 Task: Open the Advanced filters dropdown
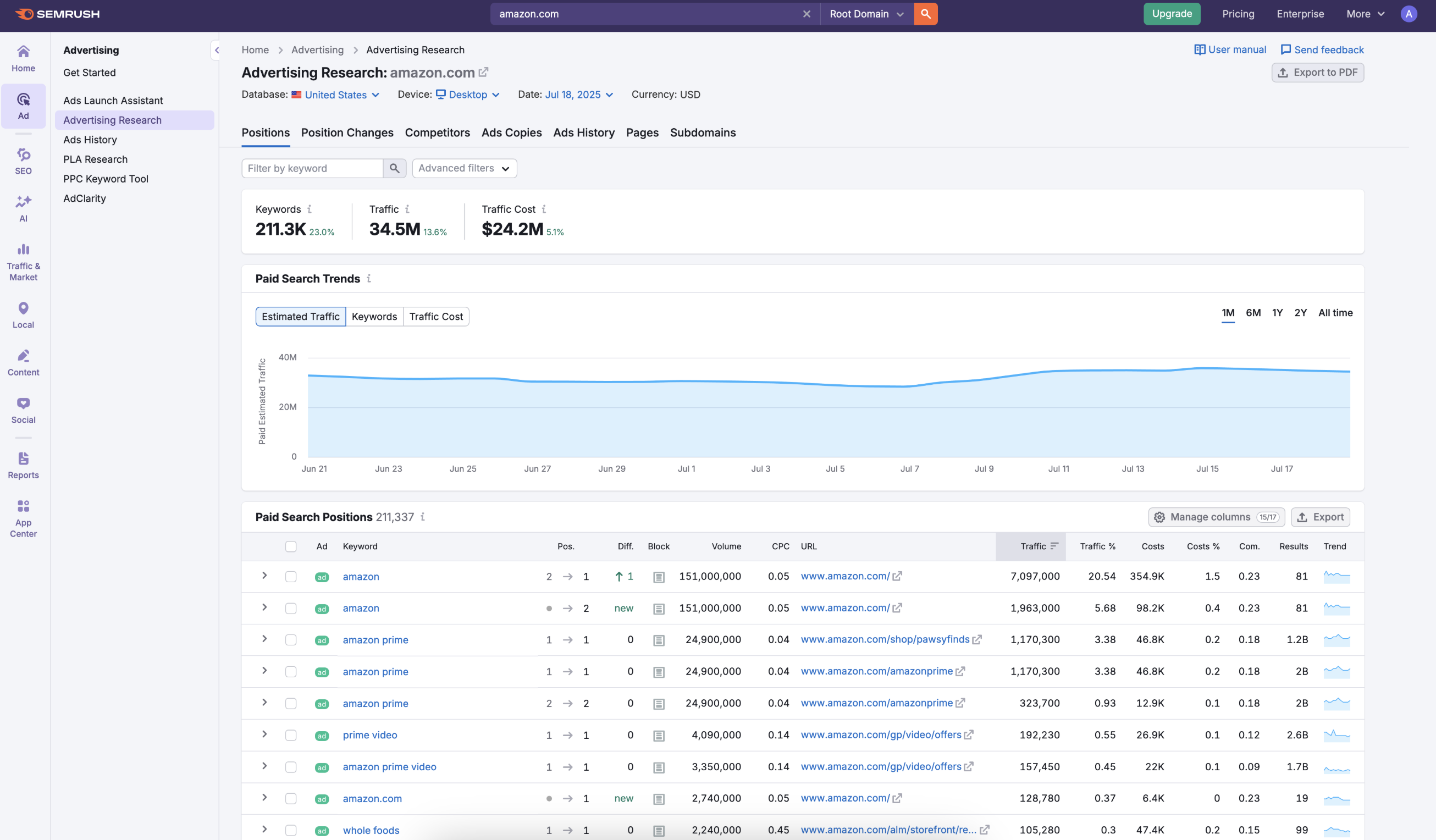point(464,168)
